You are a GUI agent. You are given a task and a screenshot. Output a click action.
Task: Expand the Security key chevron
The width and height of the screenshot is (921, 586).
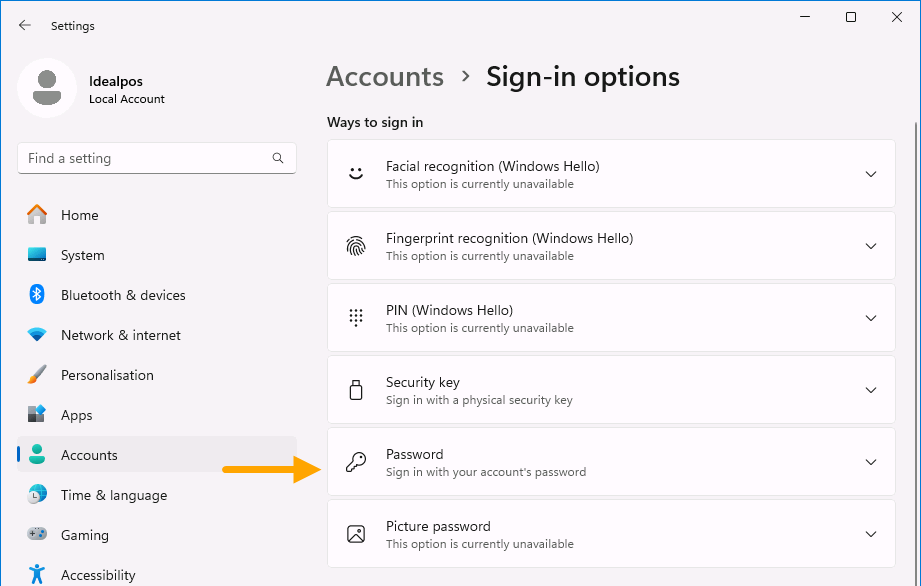coord(870,390)
